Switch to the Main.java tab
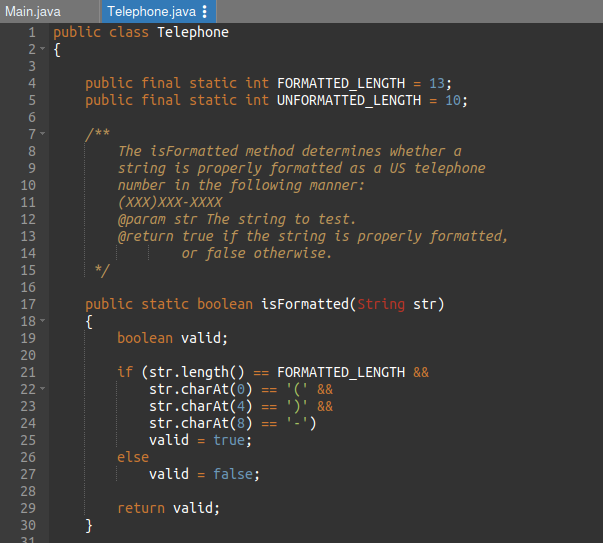The height and width of the screenshot is (543, 603). click(x=34, y=12)
